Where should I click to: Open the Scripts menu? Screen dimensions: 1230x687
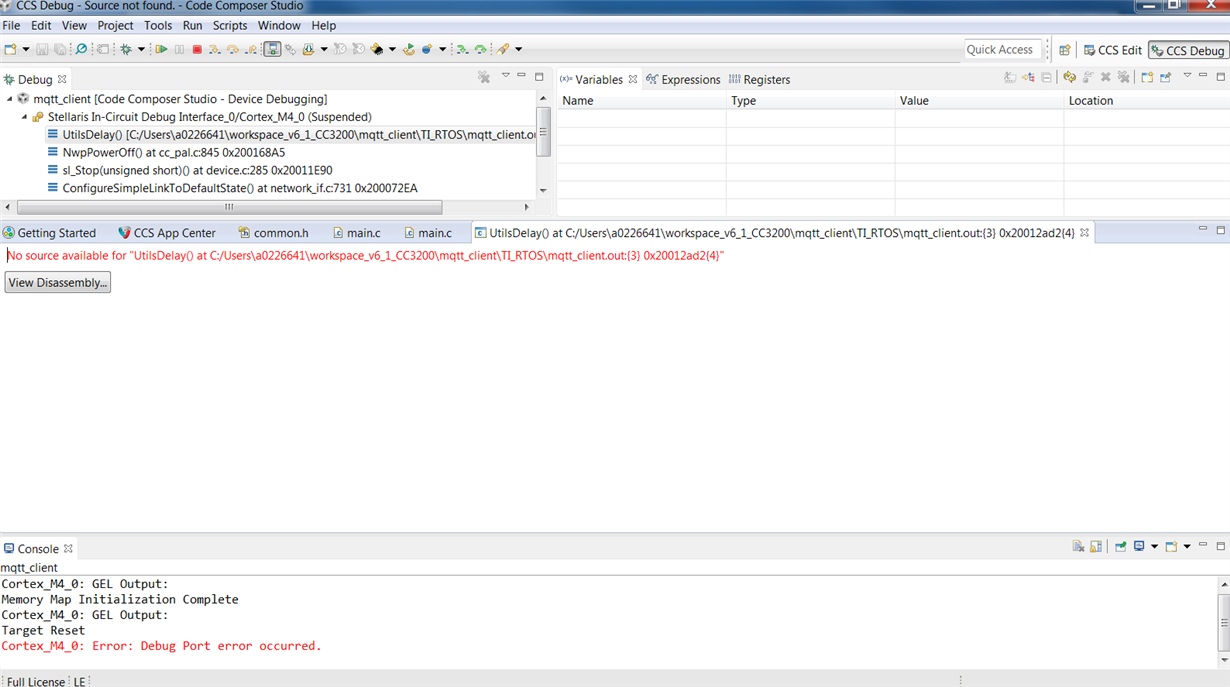(x=229, y=25)
